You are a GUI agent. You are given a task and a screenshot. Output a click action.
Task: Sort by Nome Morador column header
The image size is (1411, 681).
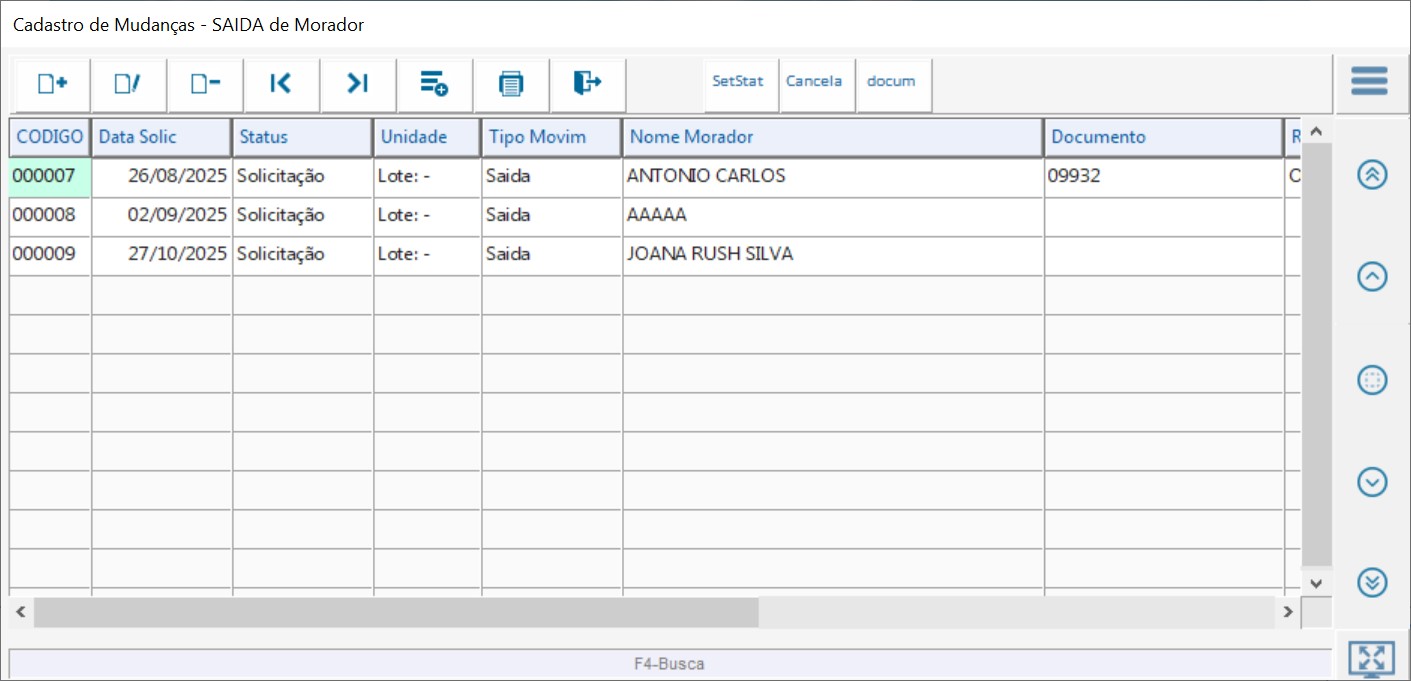click(832, 137)
